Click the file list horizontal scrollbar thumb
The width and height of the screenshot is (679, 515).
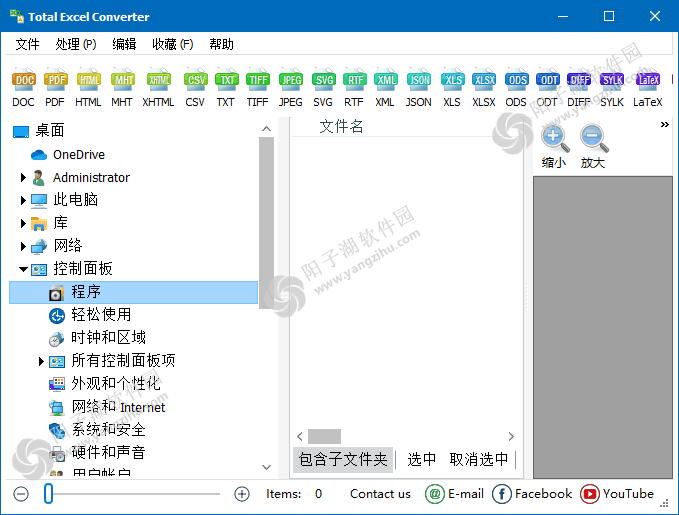[x=324, y=436]
